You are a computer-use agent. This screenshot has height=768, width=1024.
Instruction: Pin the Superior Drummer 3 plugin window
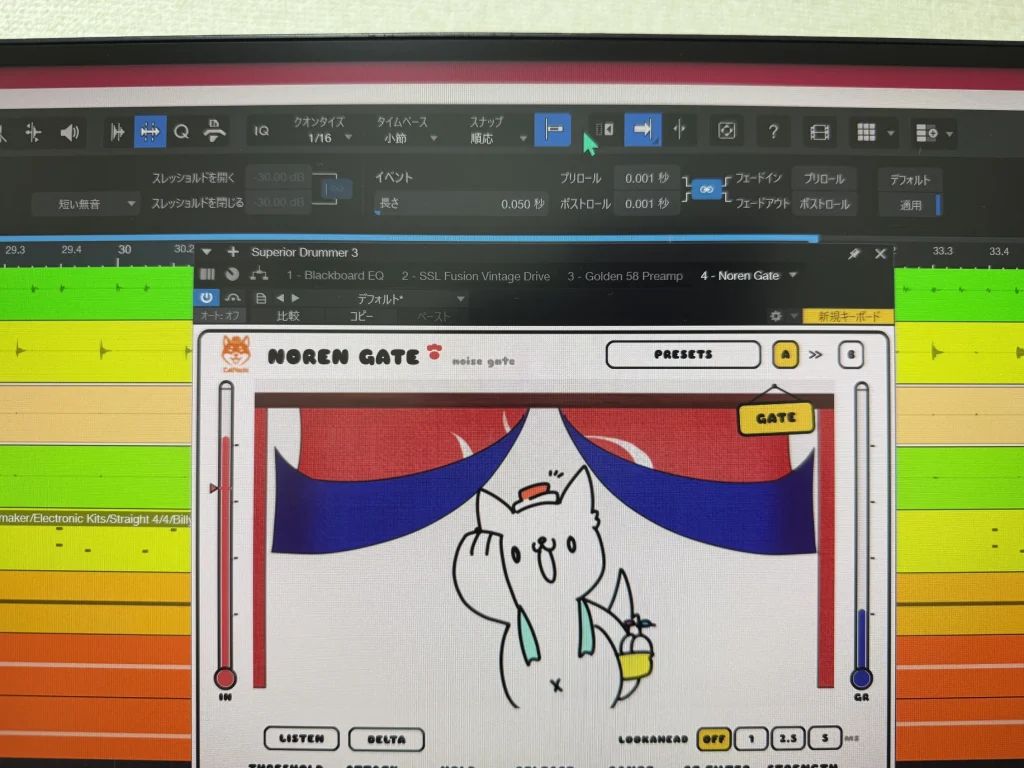[x=854, y=253]
